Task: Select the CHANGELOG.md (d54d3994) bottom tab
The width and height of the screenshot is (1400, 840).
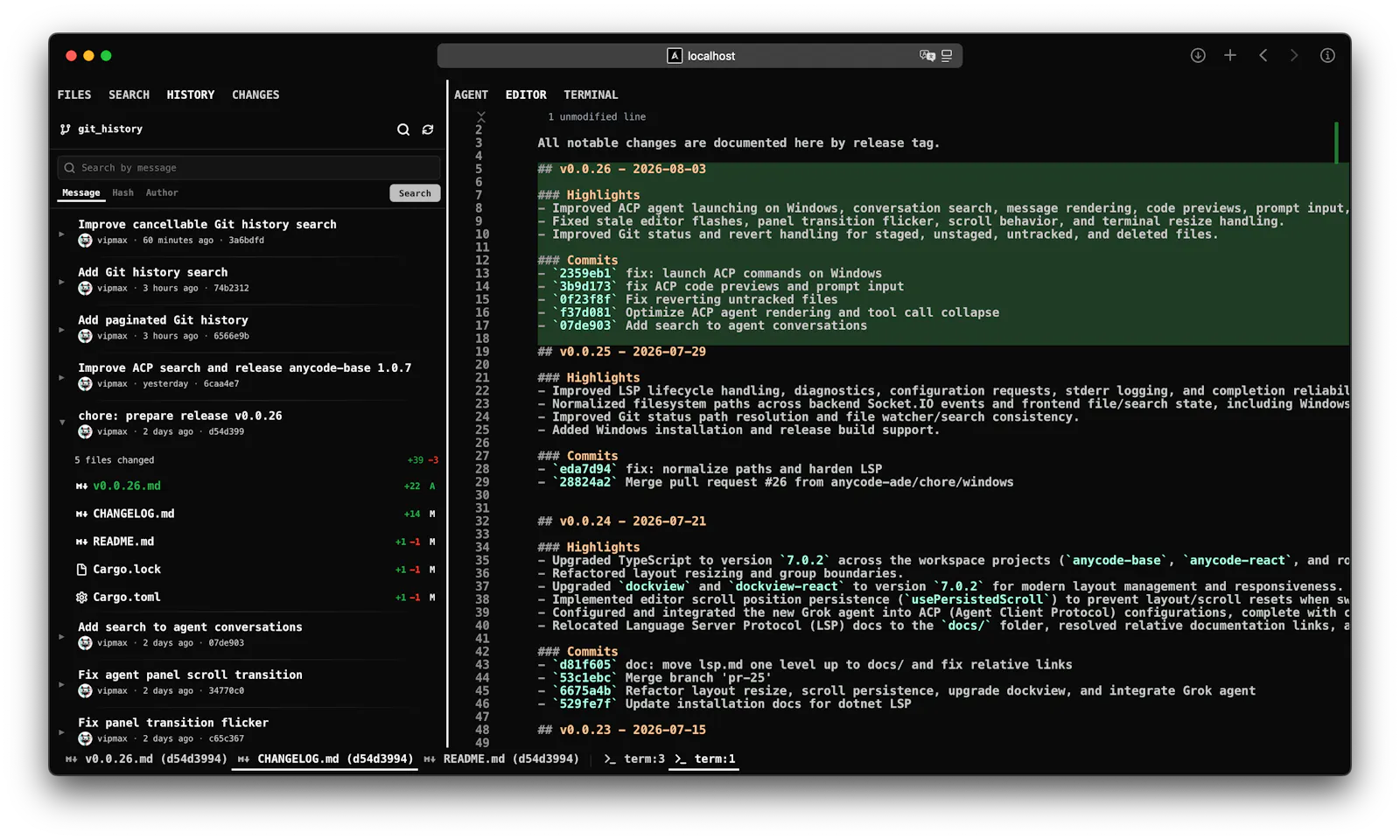Action: click(x=325, y=759)
